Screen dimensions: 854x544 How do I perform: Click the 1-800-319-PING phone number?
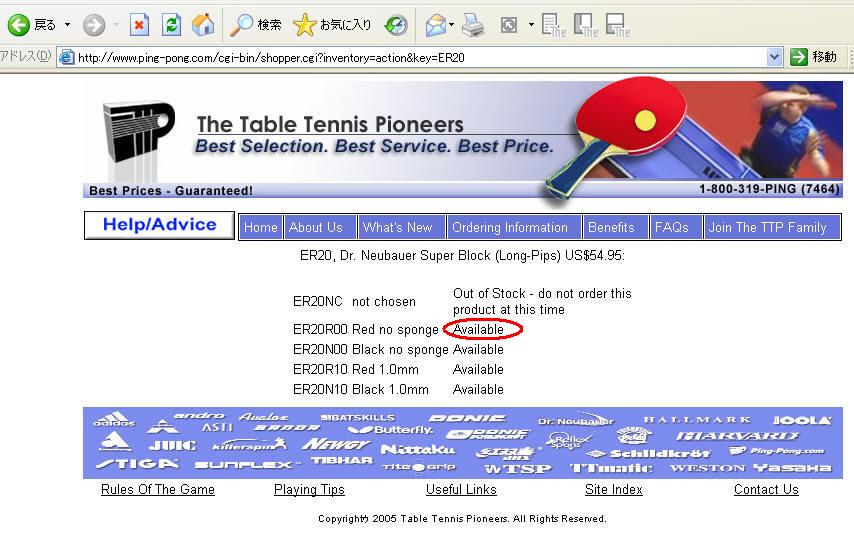pos(769,189)
